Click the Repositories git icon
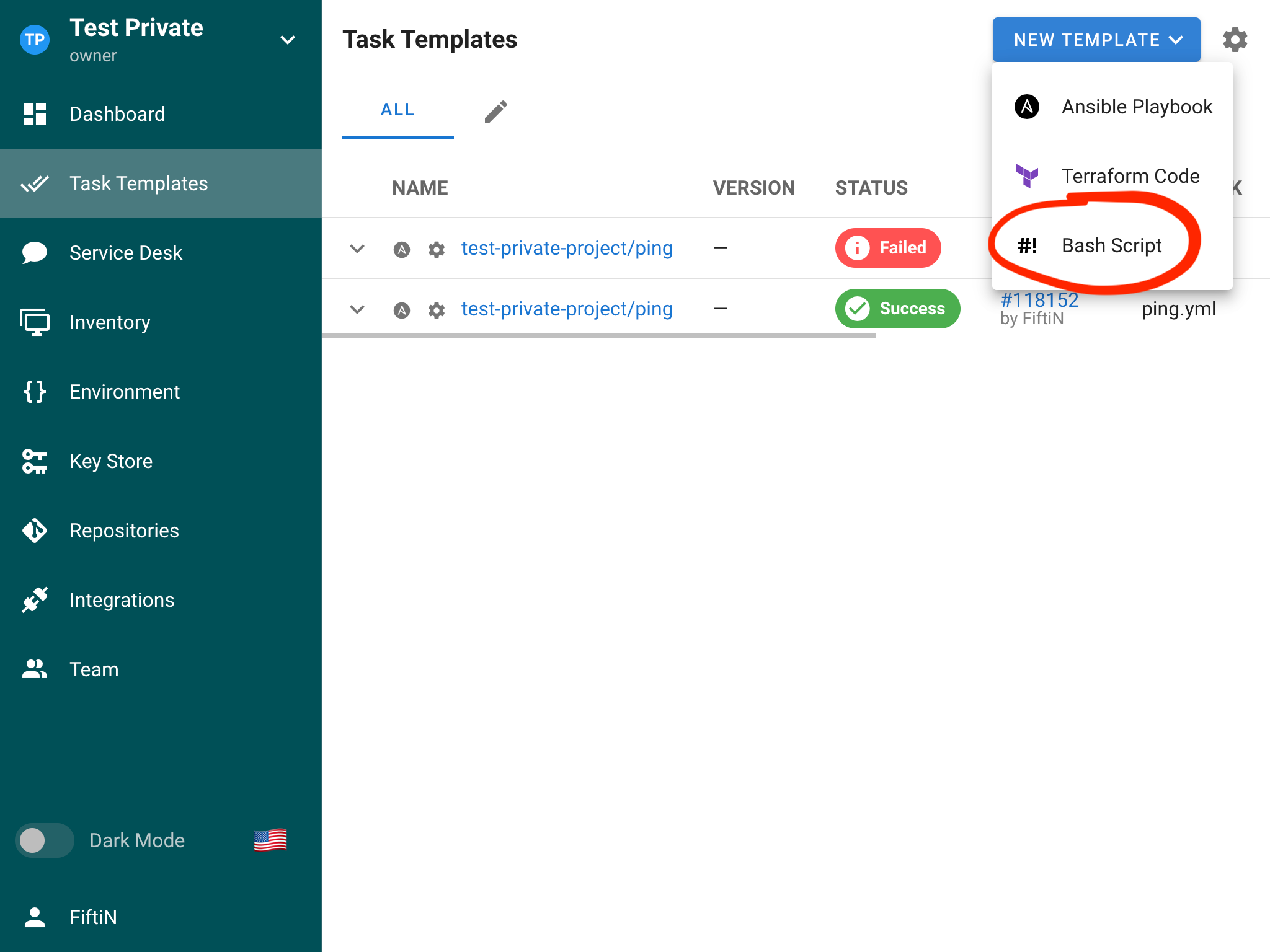 [x=35, y=531]
